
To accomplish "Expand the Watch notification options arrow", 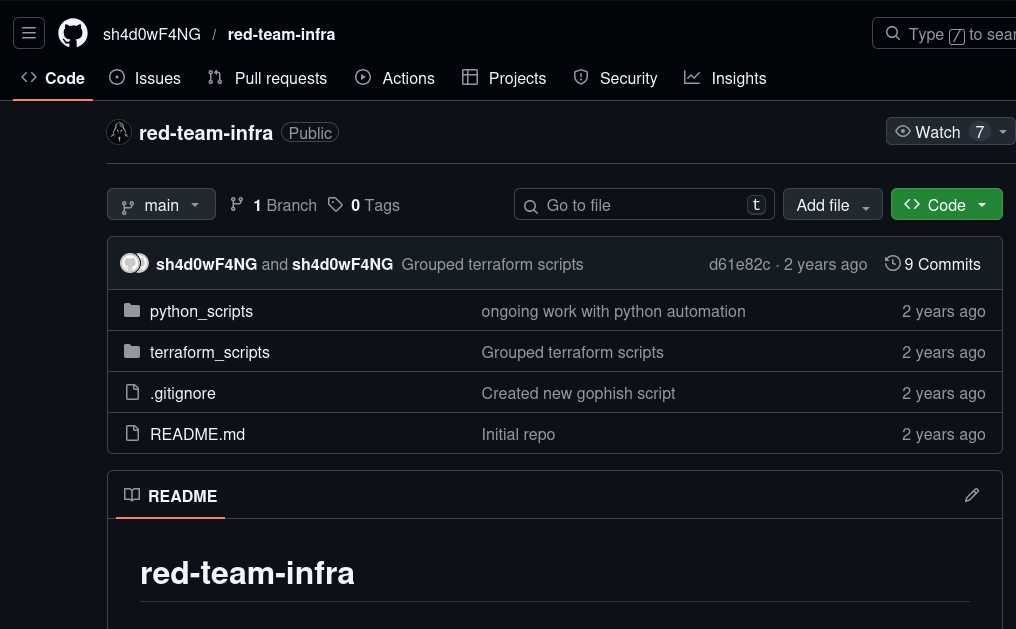I will (1003, 132).
